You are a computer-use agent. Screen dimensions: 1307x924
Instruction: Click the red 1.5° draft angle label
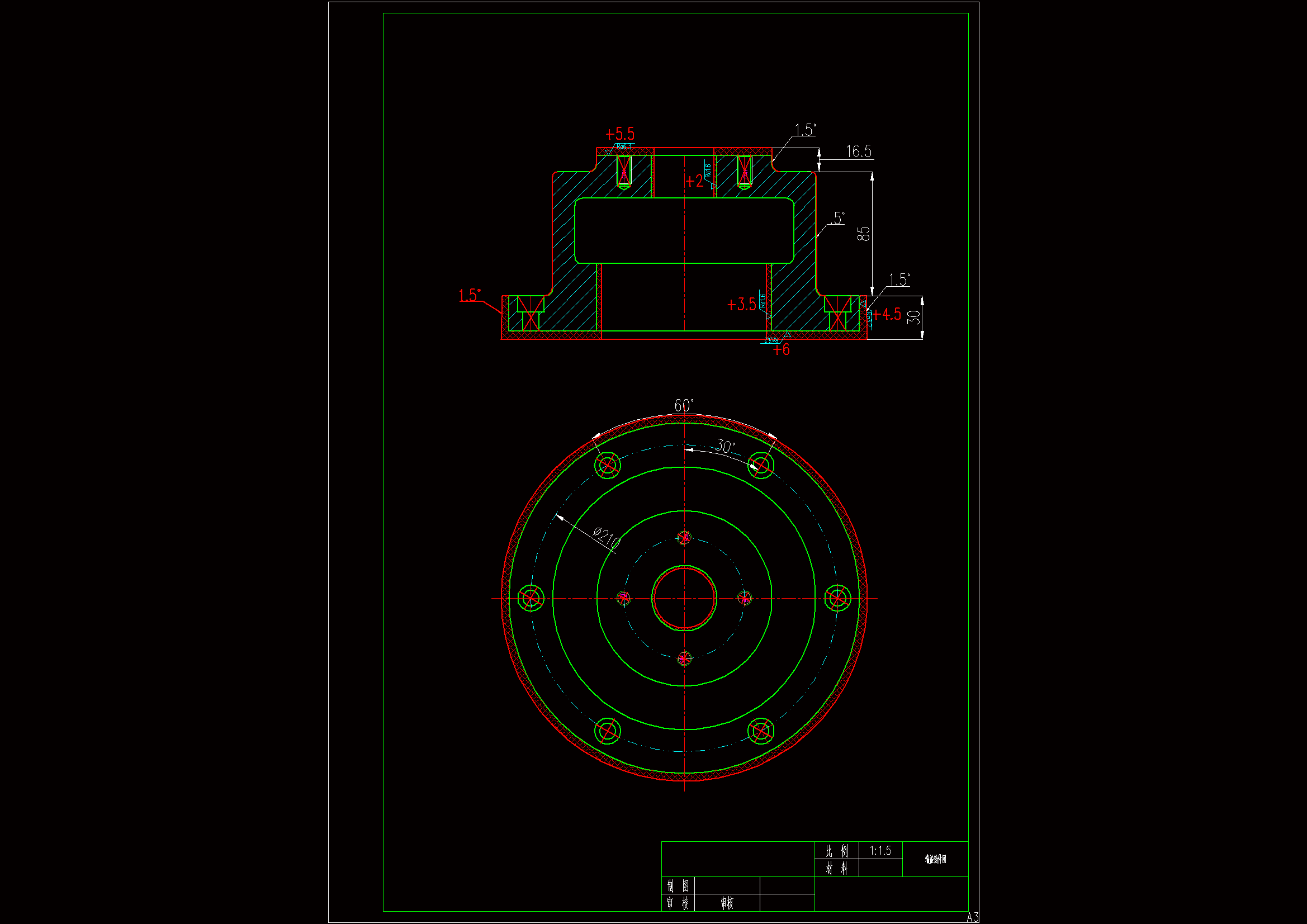coord(470,296)
